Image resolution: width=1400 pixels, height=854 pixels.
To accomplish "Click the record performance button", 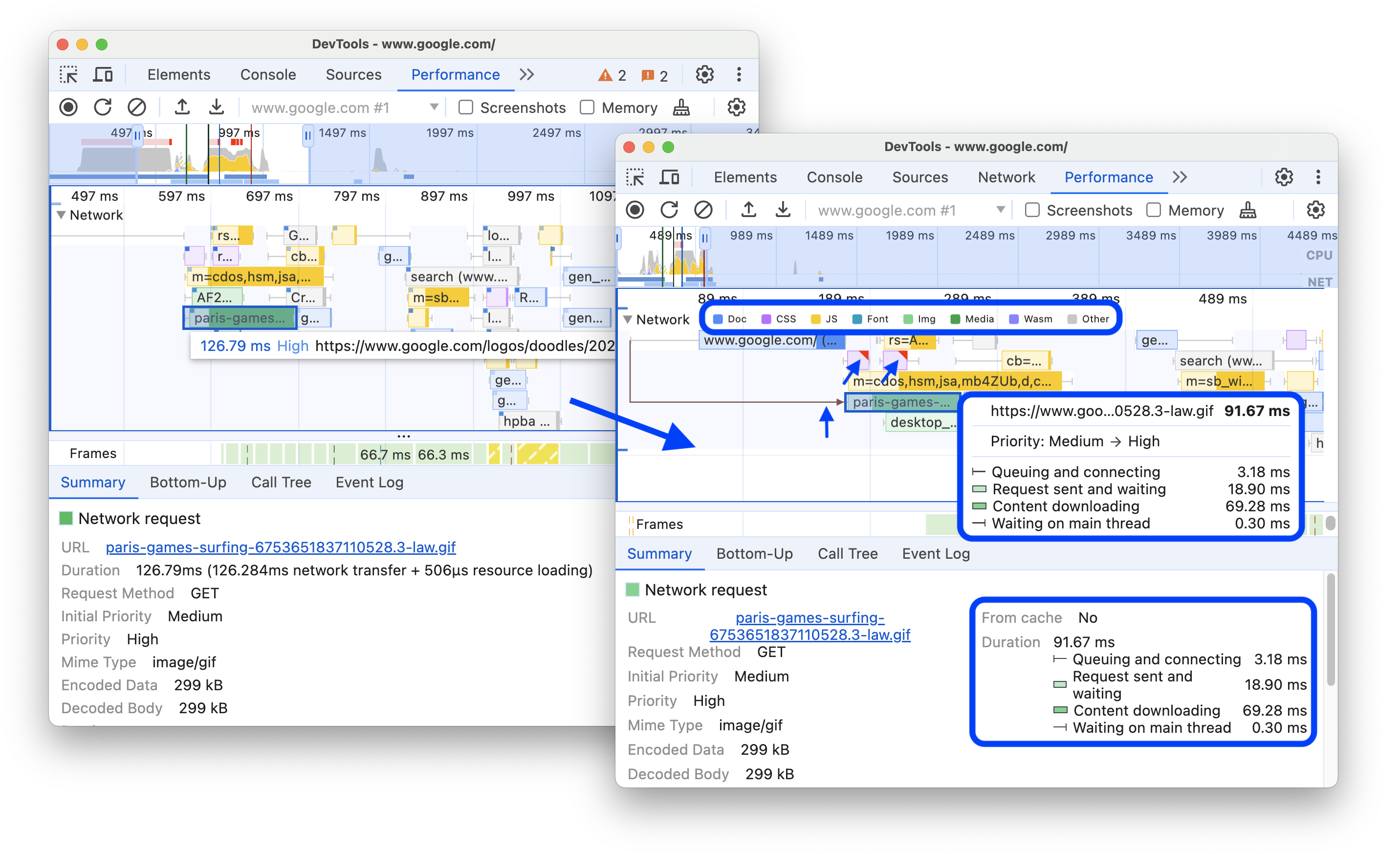I will tap(71, 109).
